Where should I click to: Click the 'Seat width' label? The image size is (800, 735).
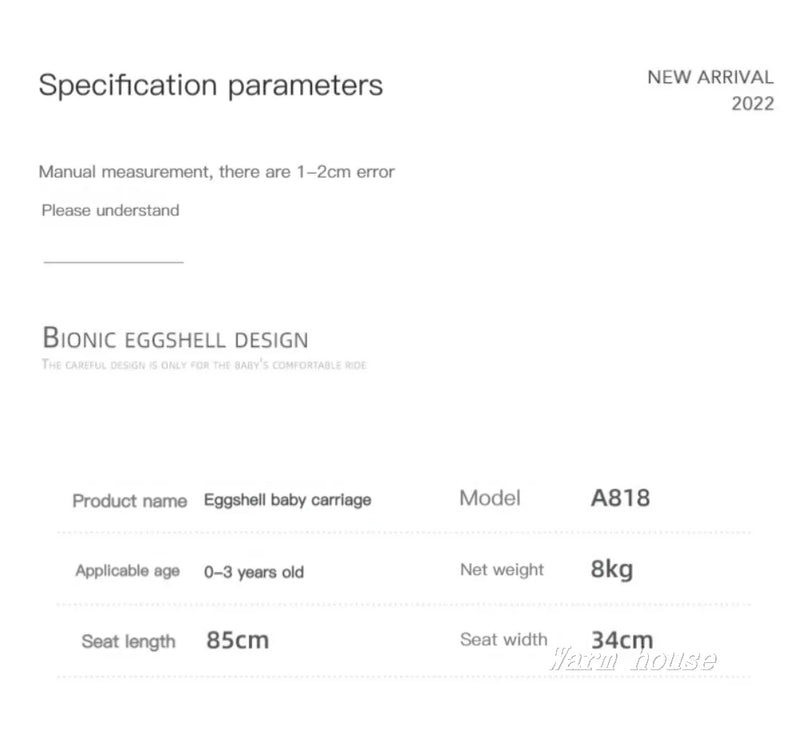coord(504,639)
